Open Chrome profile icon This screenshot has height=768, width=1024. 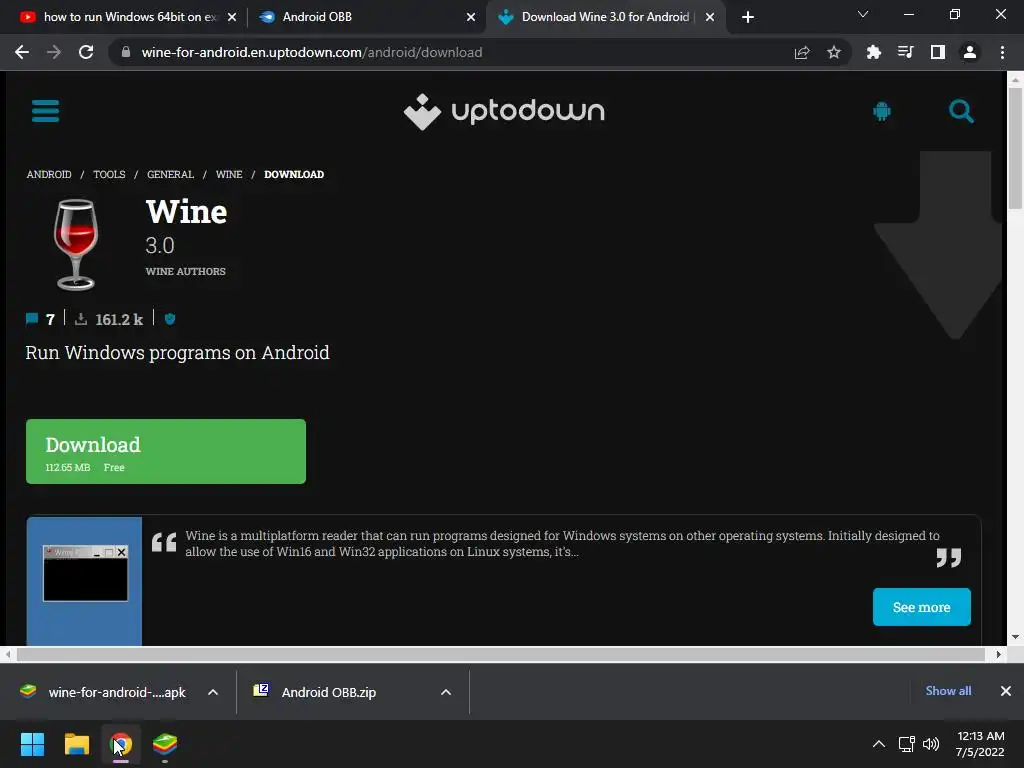point(970,52)
